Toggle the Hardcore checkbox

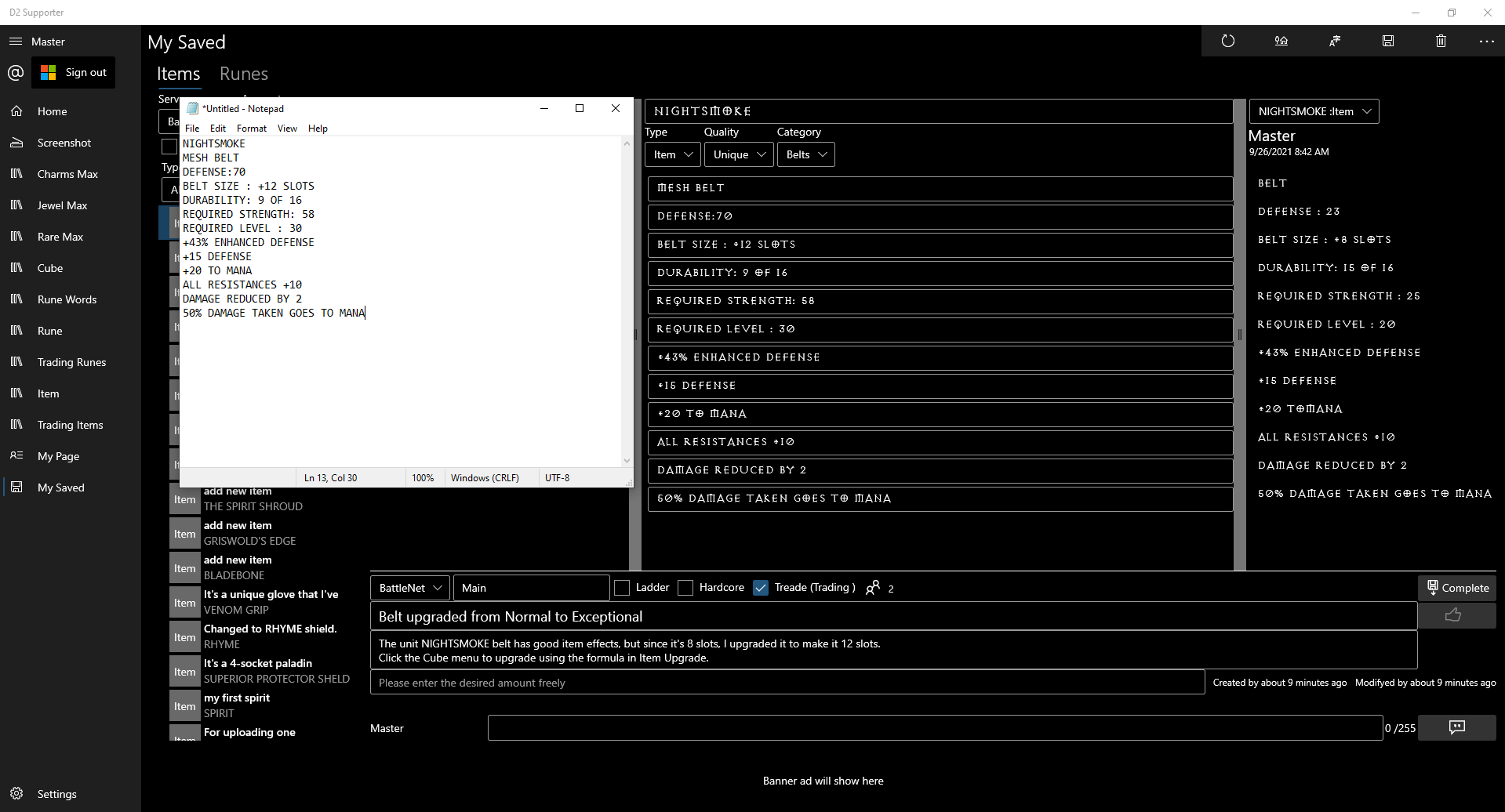tap(685, 588)
